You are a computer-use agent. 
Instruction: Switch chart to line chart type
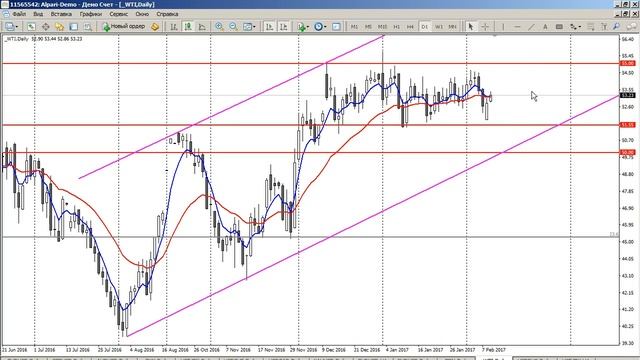(202, 27)
